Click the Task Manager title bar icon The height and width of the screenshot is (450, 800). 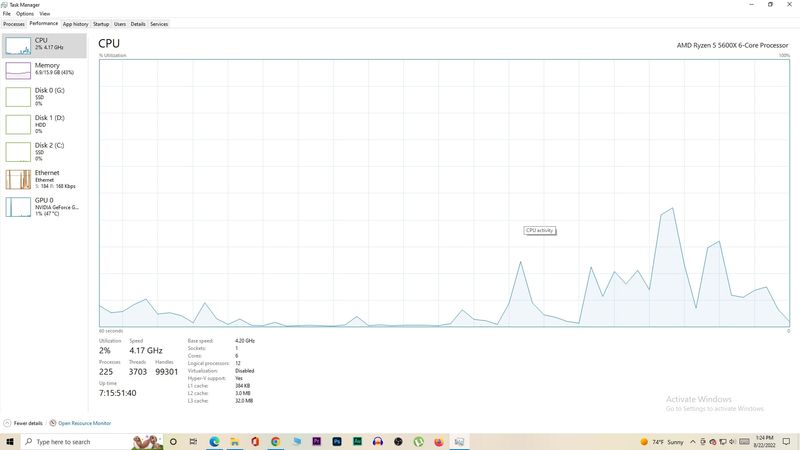click(x=4, y=5)
